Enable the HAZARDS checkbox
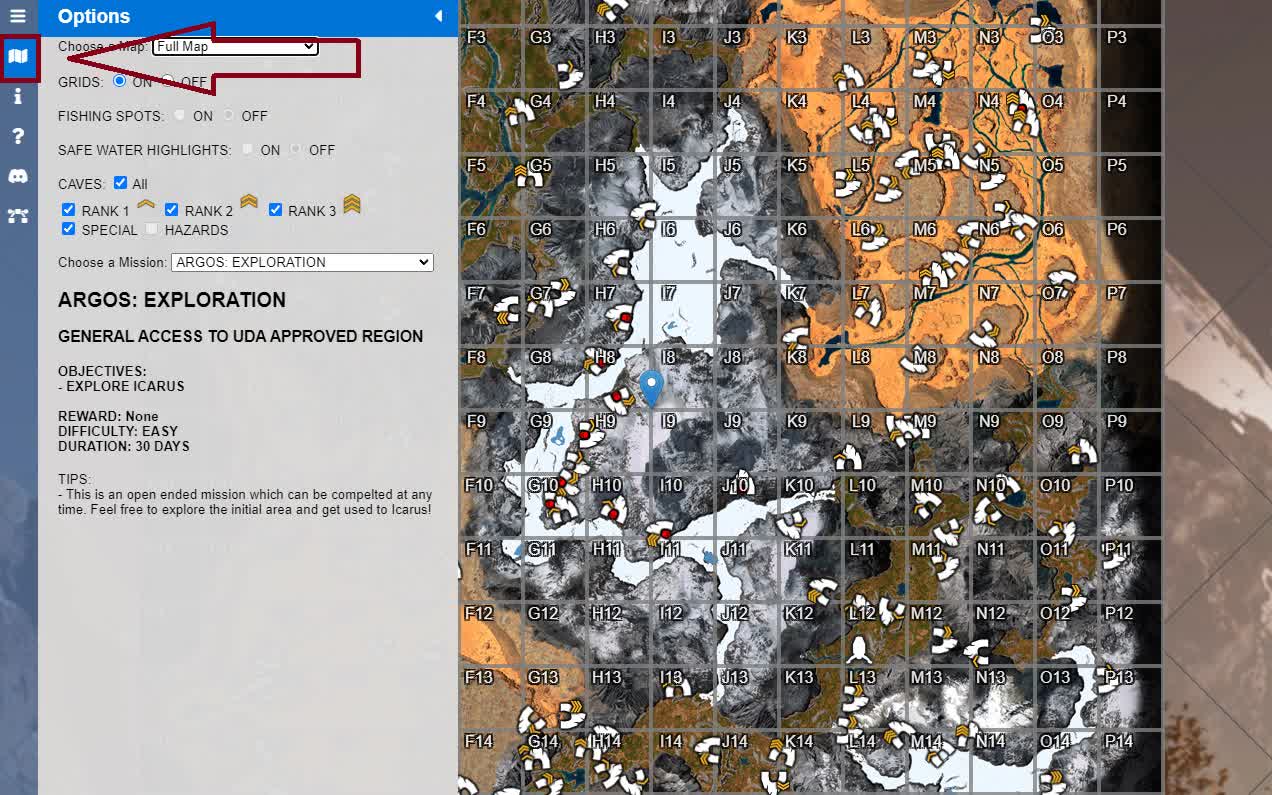Screen dimensions: 1272x795 coord(151,229)
